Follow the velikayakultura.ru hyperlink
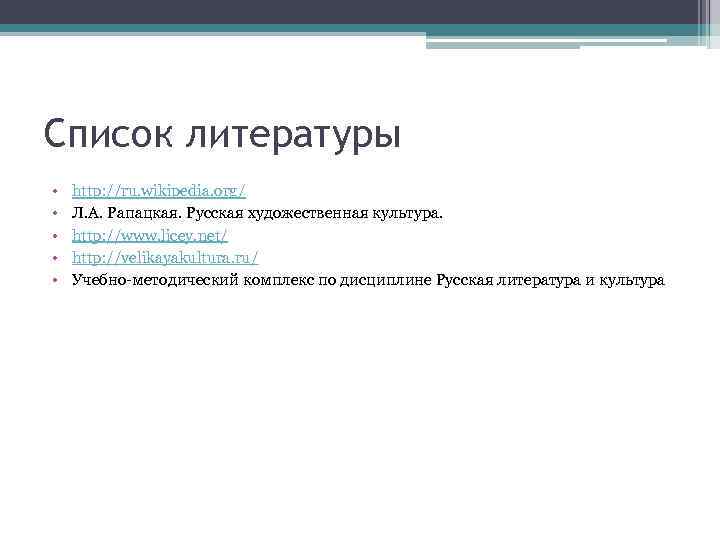Image resolution: width=720 pixels, height=540 pixels. pyautogui.click(x=165, y=258)
